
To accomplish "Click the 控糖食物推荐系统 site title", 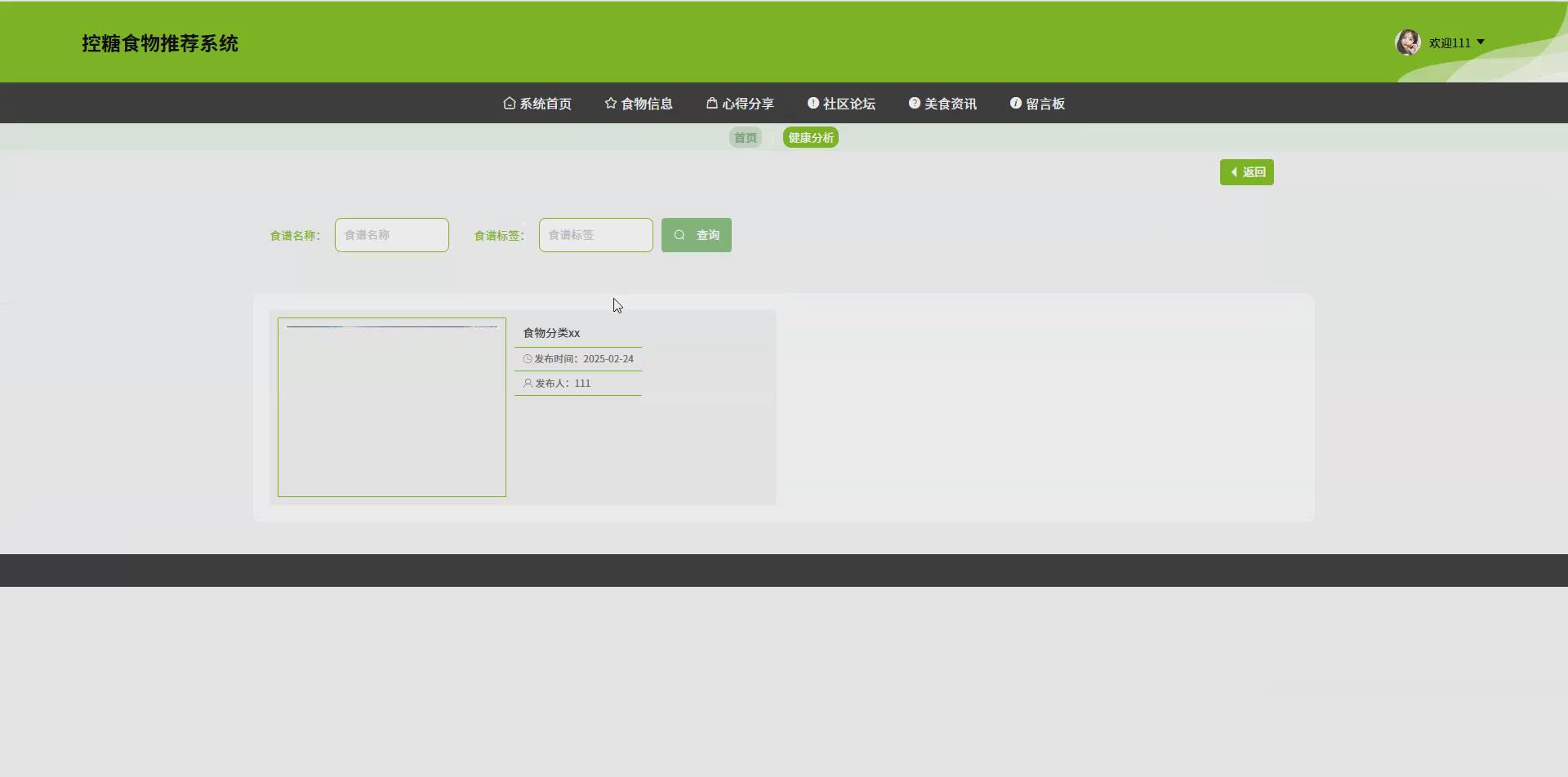I will [160, 44].
